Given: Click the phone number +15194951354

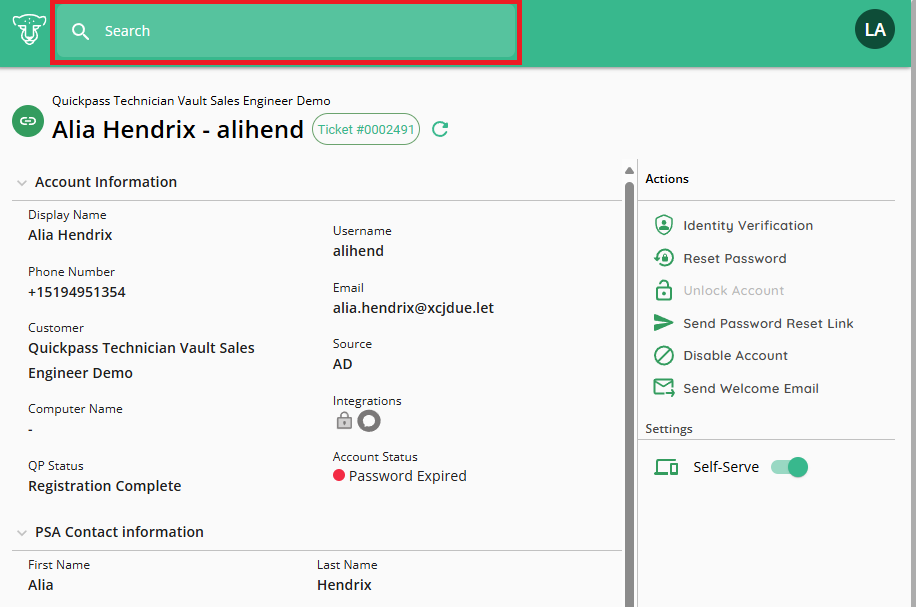Looking at the screenshot, I should [77, 292].
